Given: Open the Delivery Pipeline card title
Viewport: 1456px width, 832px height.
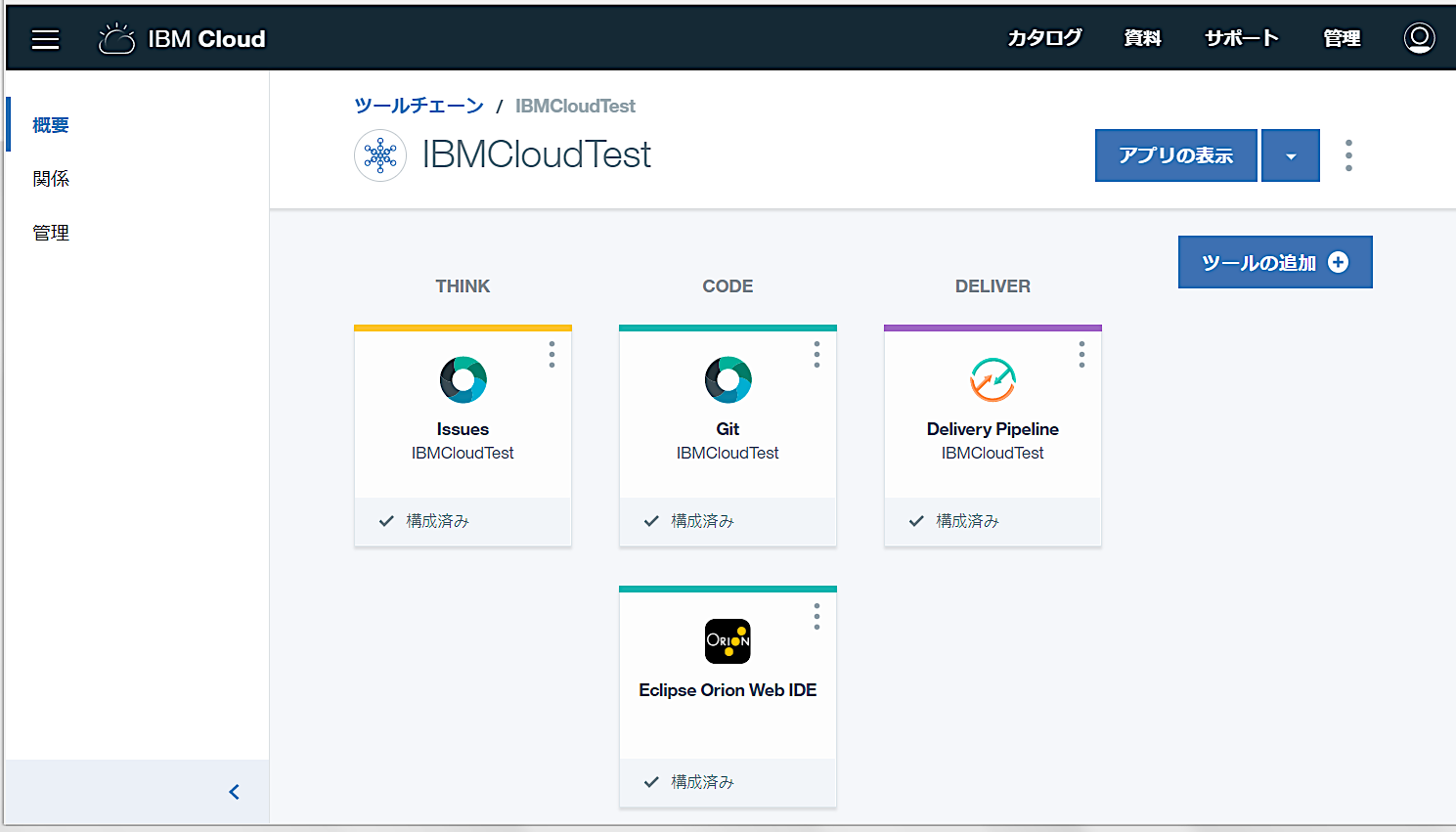Looking at the screenshot, I should tap(993, 429).
